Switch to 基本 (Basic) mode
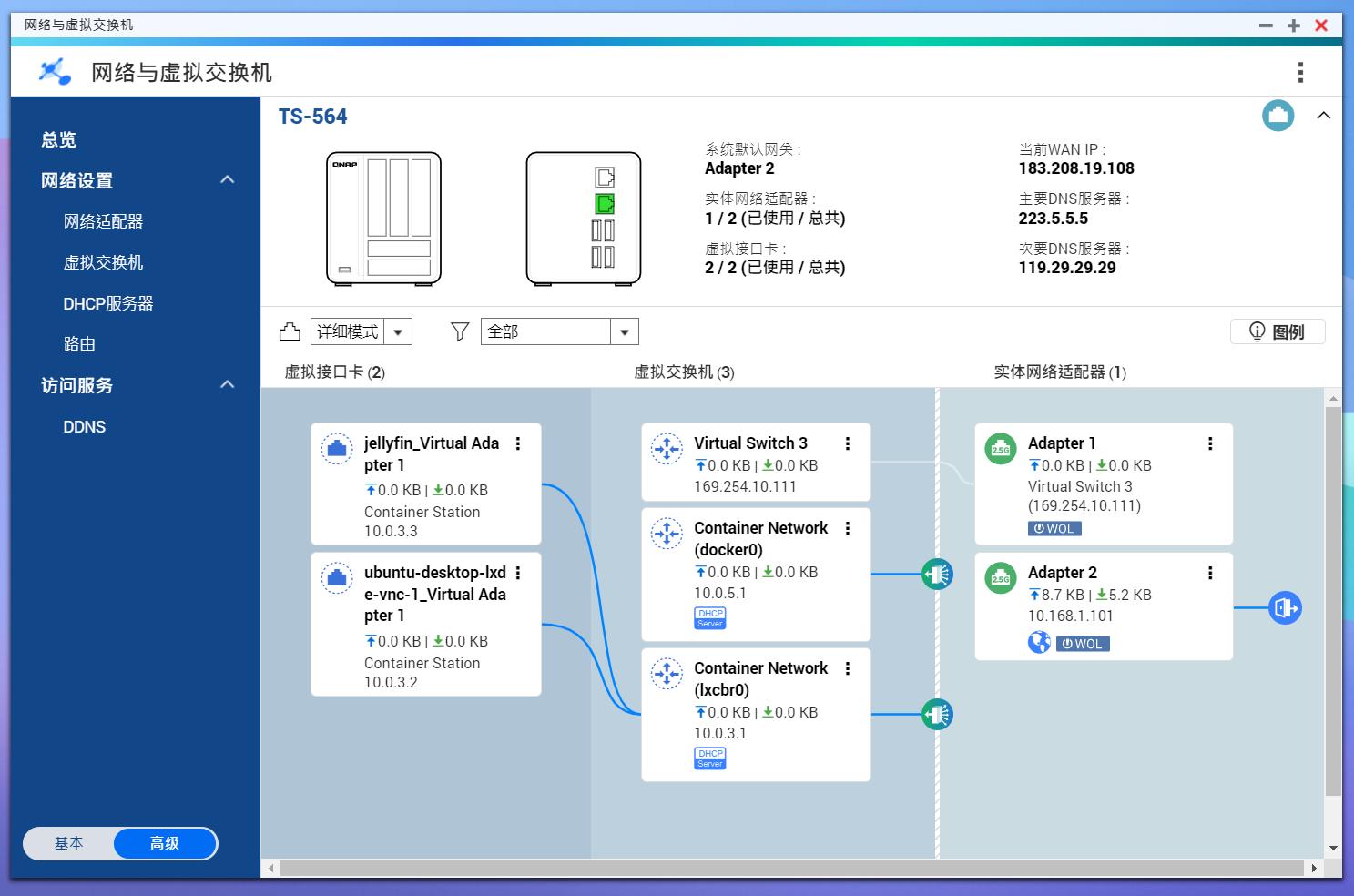The image size is (1354, 896). 69,843
